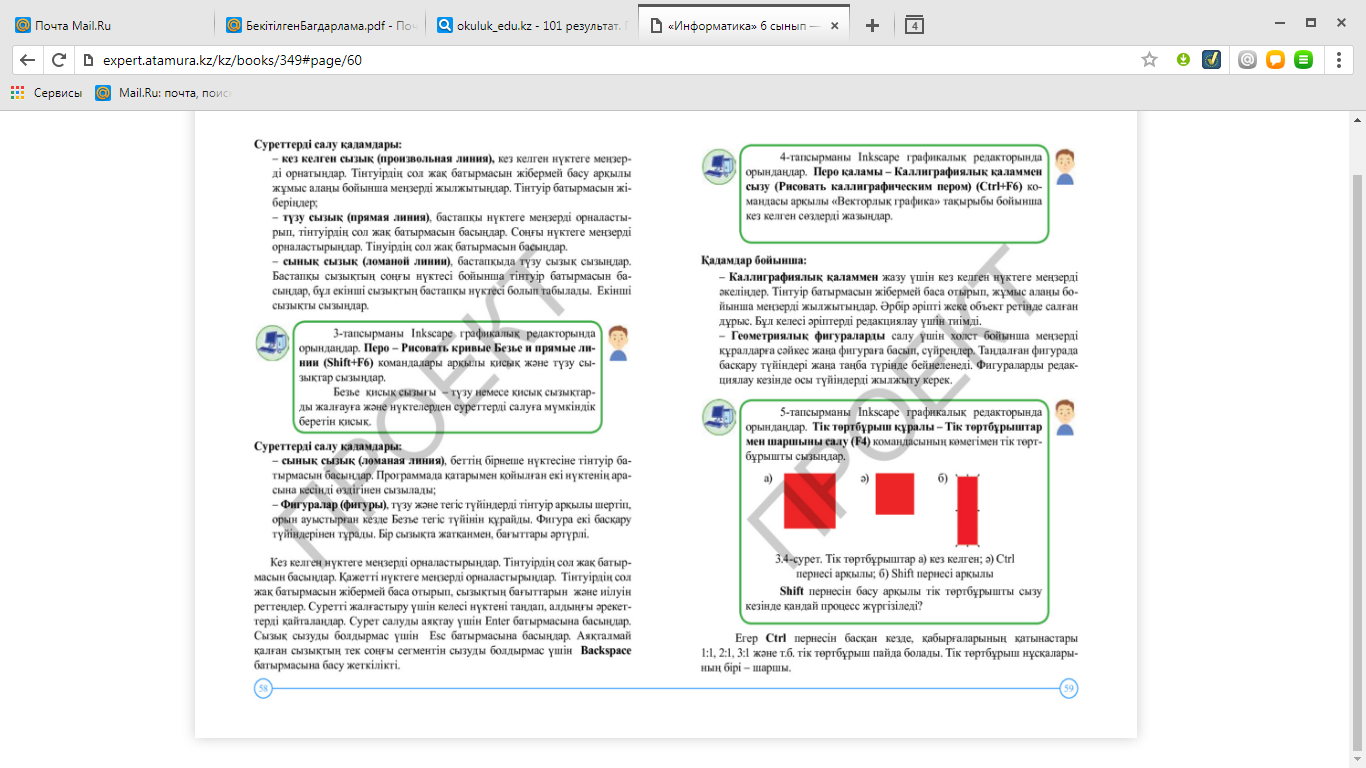Click the computer icon beside task 5

[x=718, y=418]
